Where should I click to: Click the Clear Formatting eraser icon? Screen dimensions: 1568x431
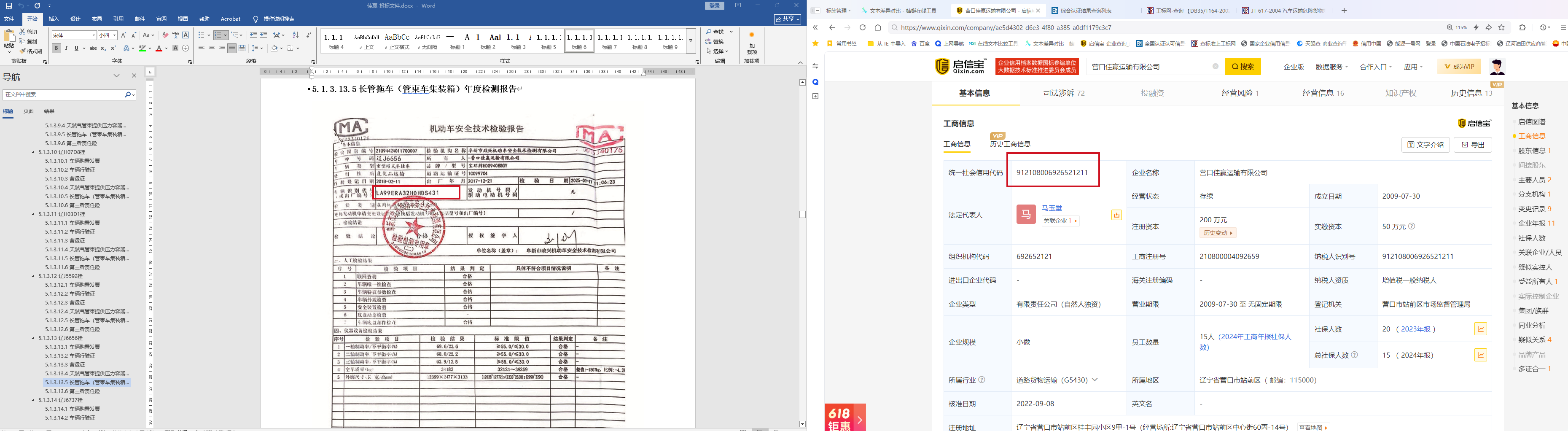pos(165,35)
